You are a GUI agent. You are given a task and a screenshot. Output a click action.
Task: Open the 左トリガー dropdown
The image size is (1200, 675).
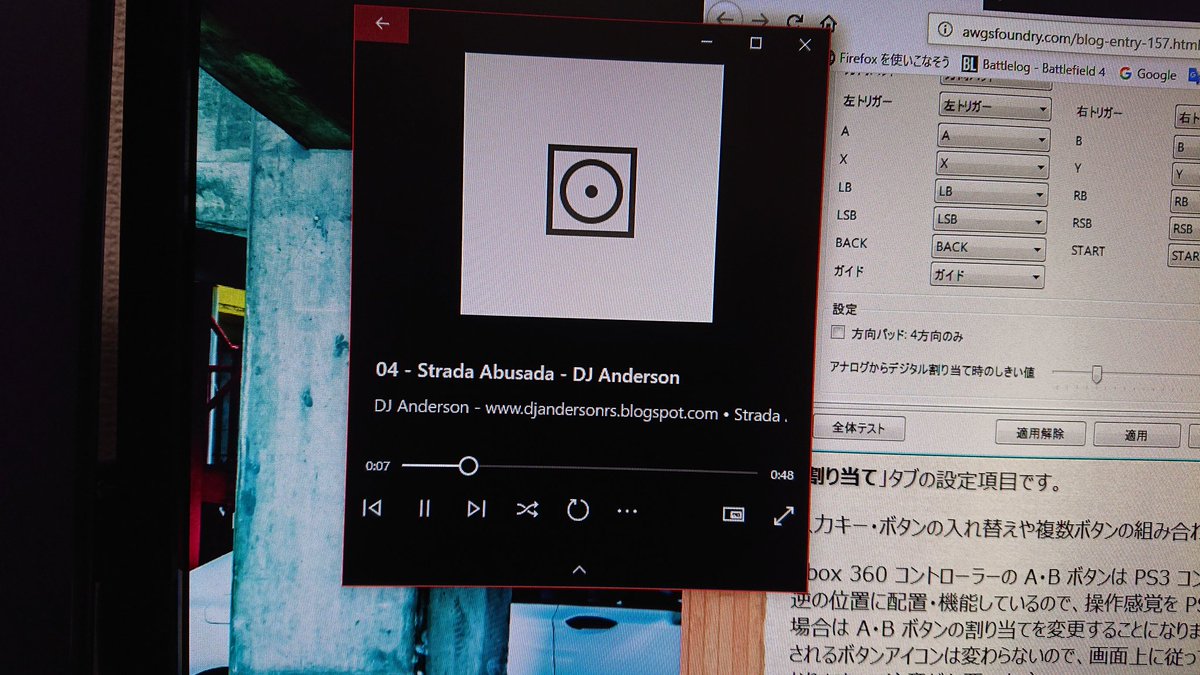pyautogui.click(x=994, y=108)
